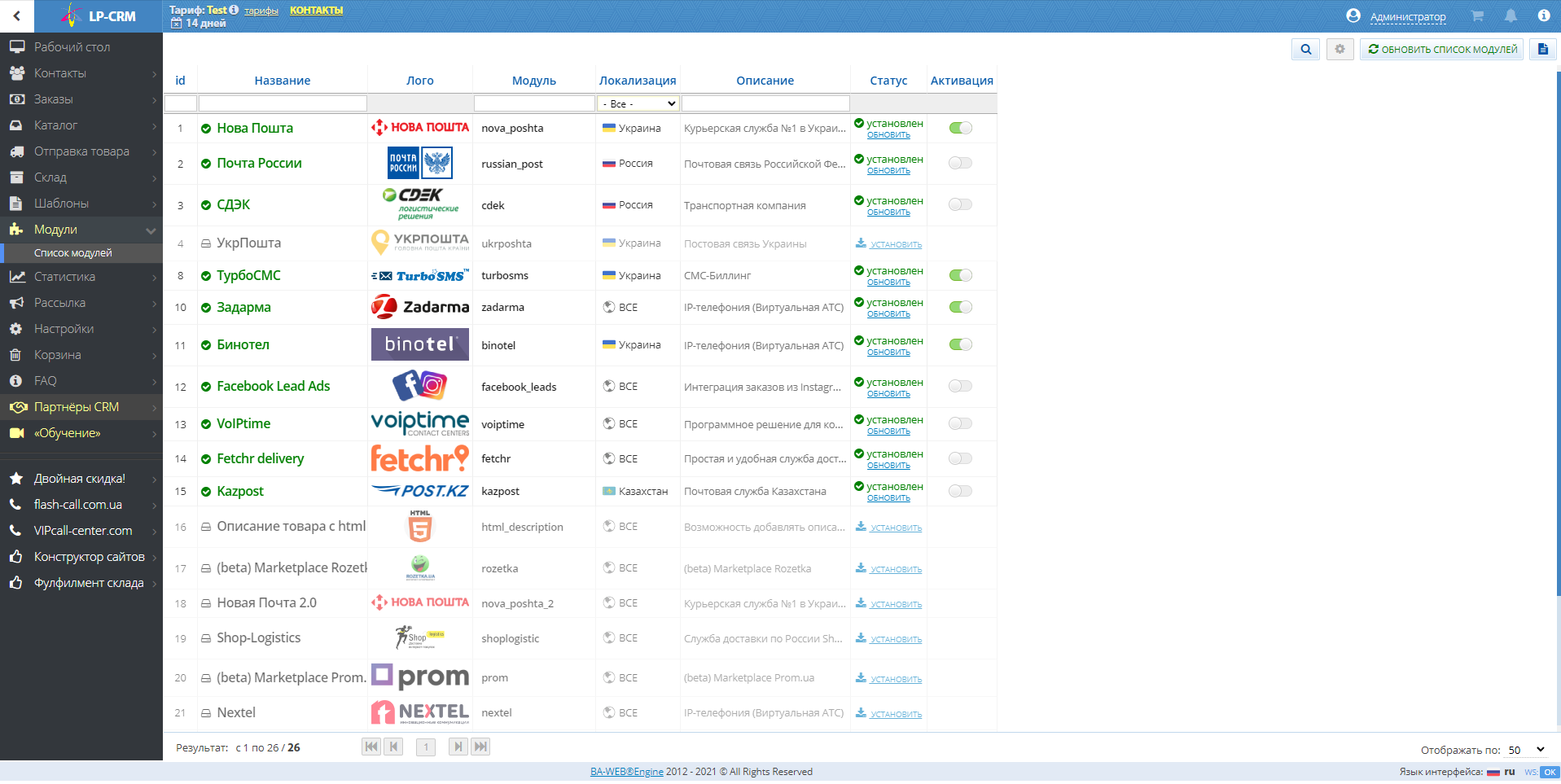This screenshot has width=1561, height=784.
Task: Click the NEXTEL logo
Action: 420,712
